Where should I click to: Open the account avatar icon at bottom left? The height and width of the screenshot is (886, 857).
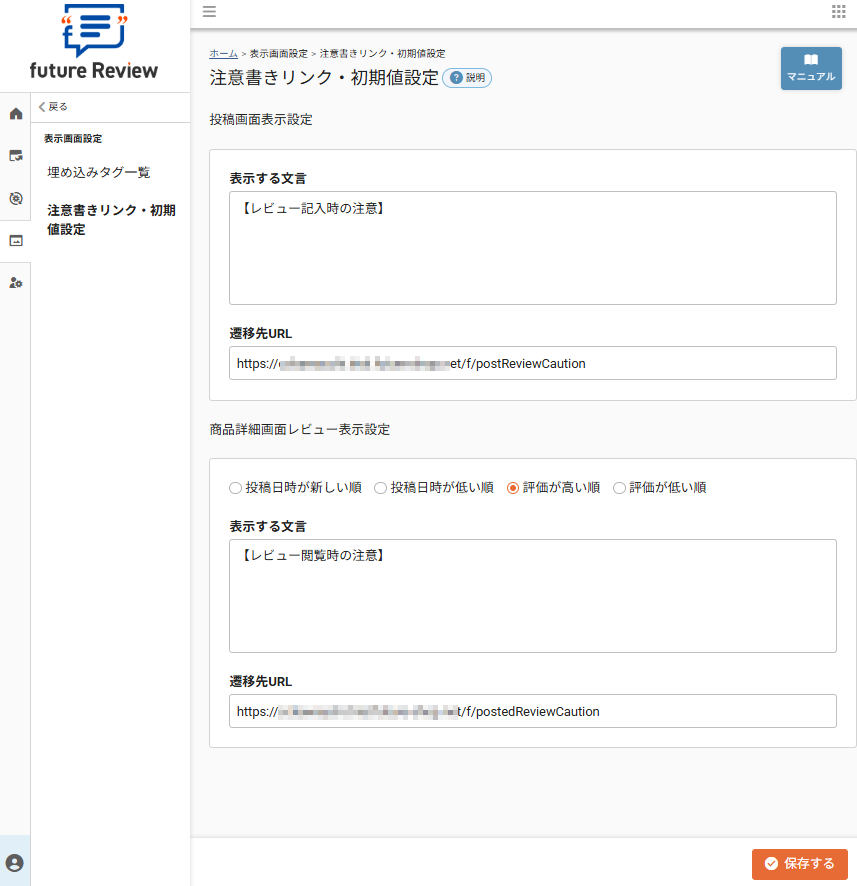coord(14,861)
